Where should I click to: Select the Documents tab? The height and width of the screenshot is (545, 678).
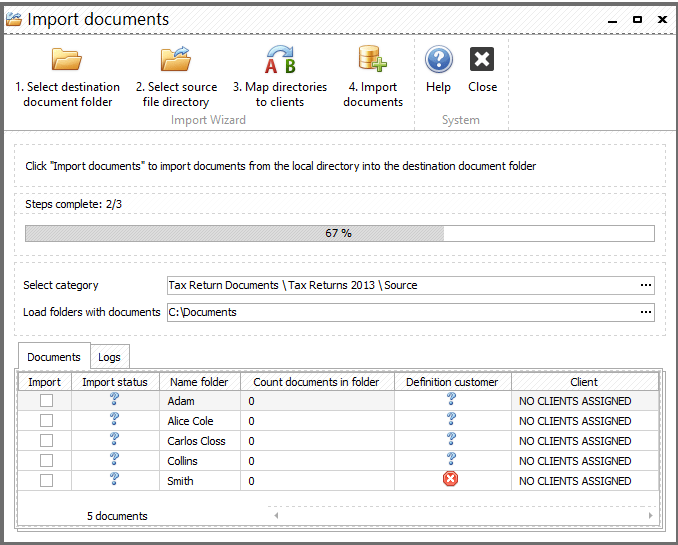tap(54, 357)
